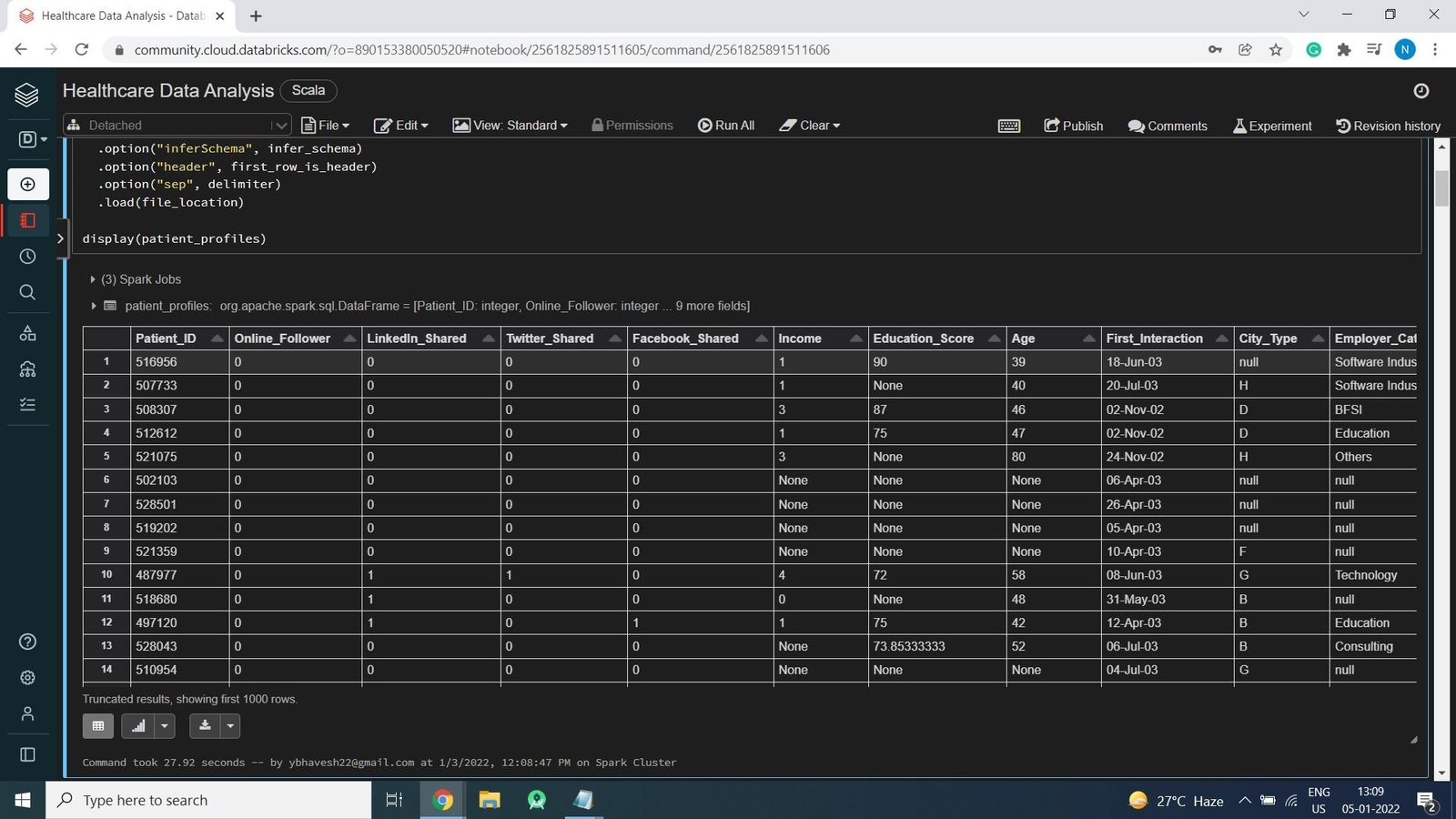Open Recents clock icon in sidebar
The image size is (1456, 819).
(27, 257)
